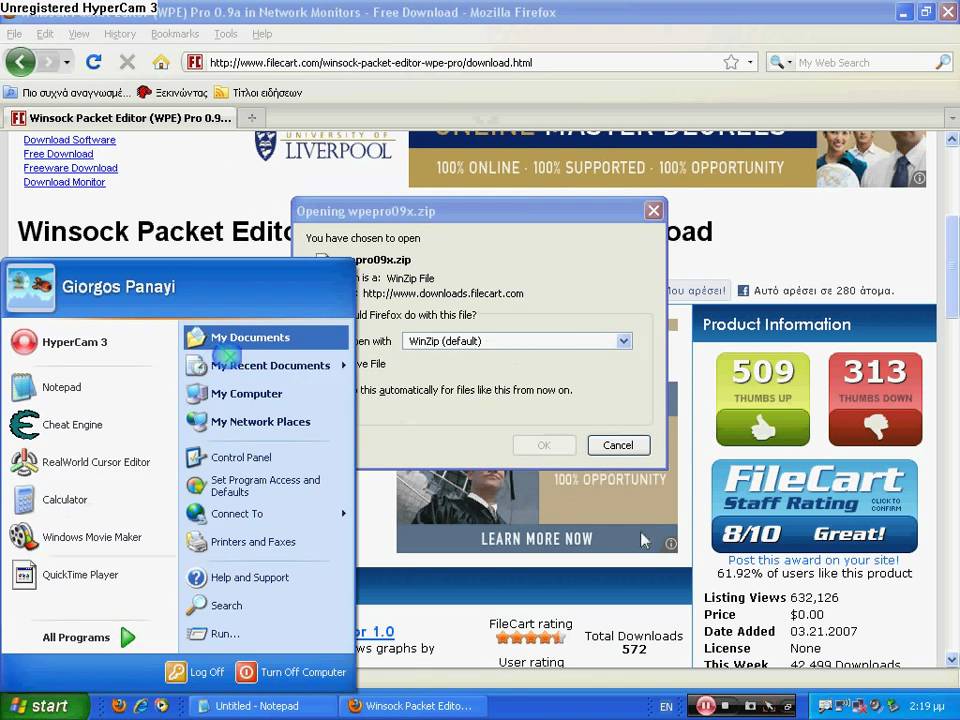
Task: Click the Log Off key icon
Action: (176, 672)
